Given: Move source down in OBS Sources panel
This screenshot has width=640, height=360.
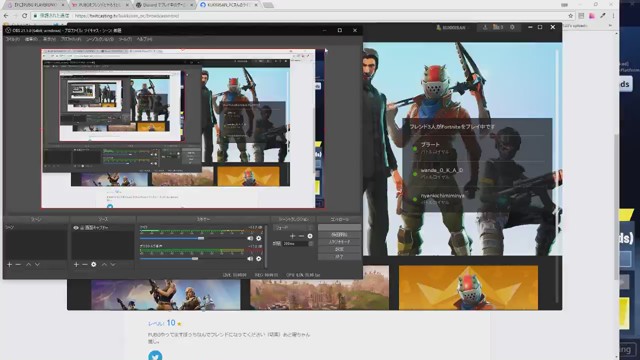Looking at the screenshot, I should (x=113, y=264).
